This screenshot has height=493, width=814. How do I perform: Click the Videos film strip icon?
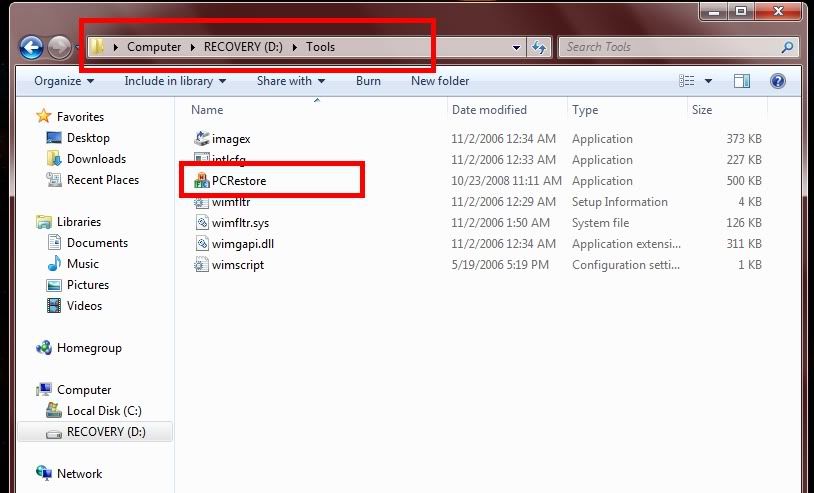(x=54, y=306)
